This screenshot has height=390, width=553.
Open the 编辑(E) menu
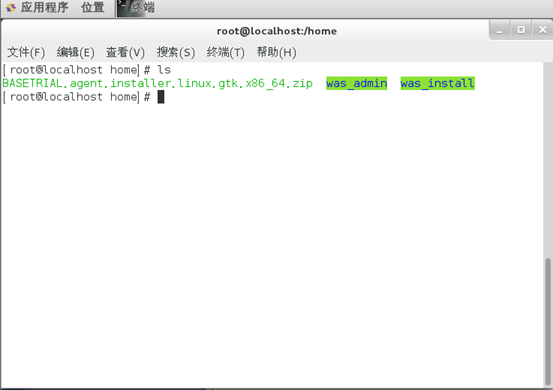75,52
